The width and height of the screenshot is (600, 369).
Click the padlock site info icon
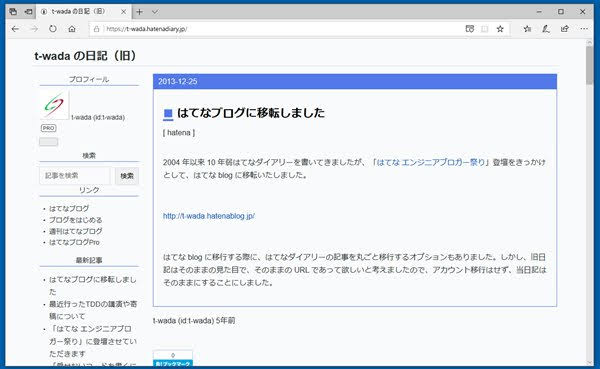(x=96, y=29)
